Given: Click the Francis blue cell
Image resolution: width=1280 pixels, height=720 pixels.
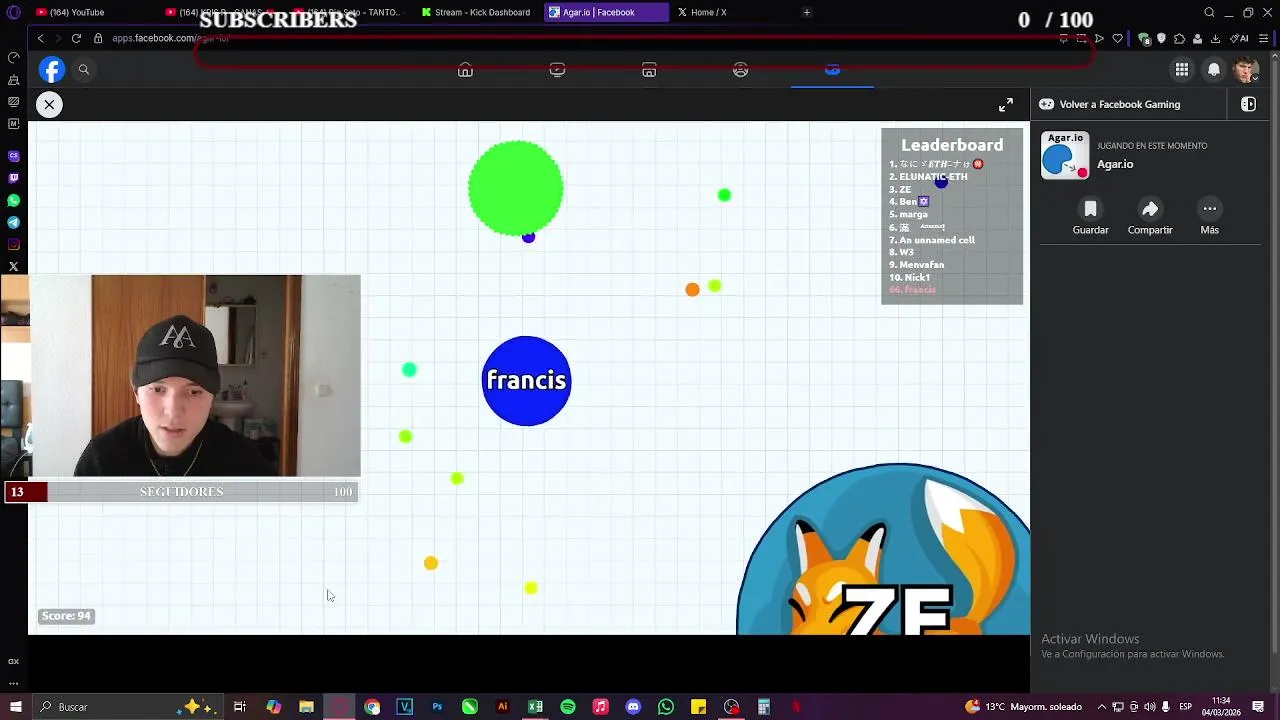Looking at the screenshot, I should 526,381.
